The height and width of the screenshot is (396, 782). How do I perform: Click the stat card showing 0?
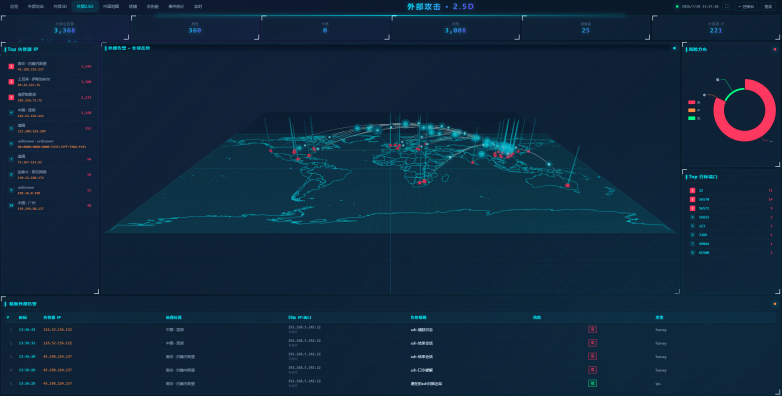[325, 27]
